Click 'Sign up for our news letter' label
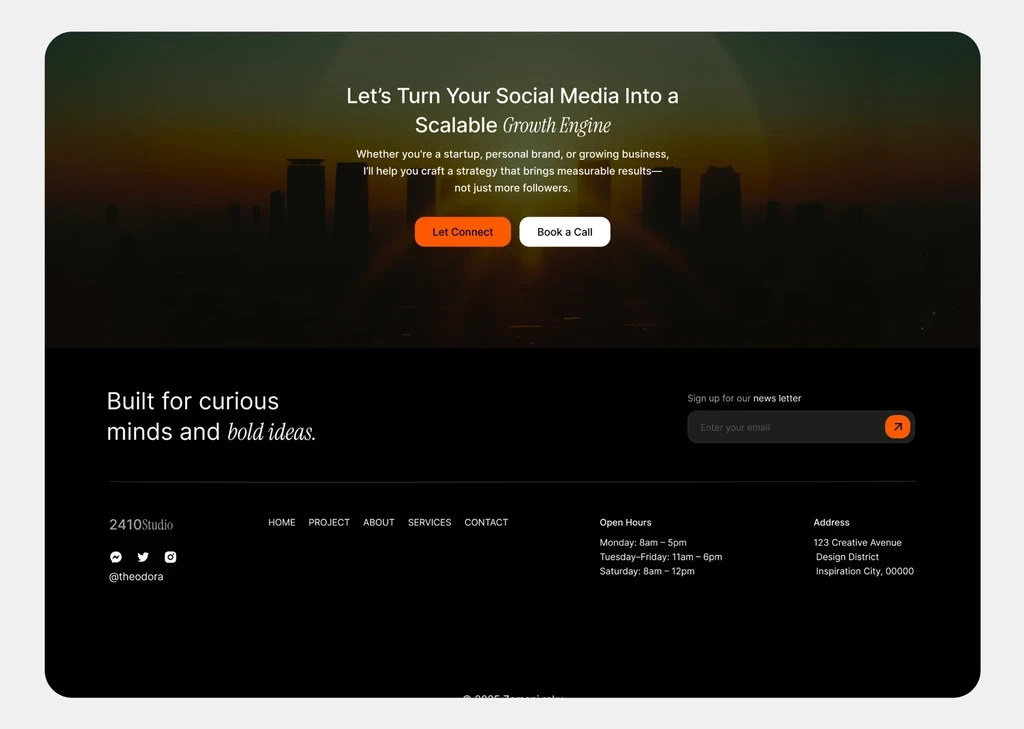Viewport: 1024px width, 729px height. click(744, 398)
